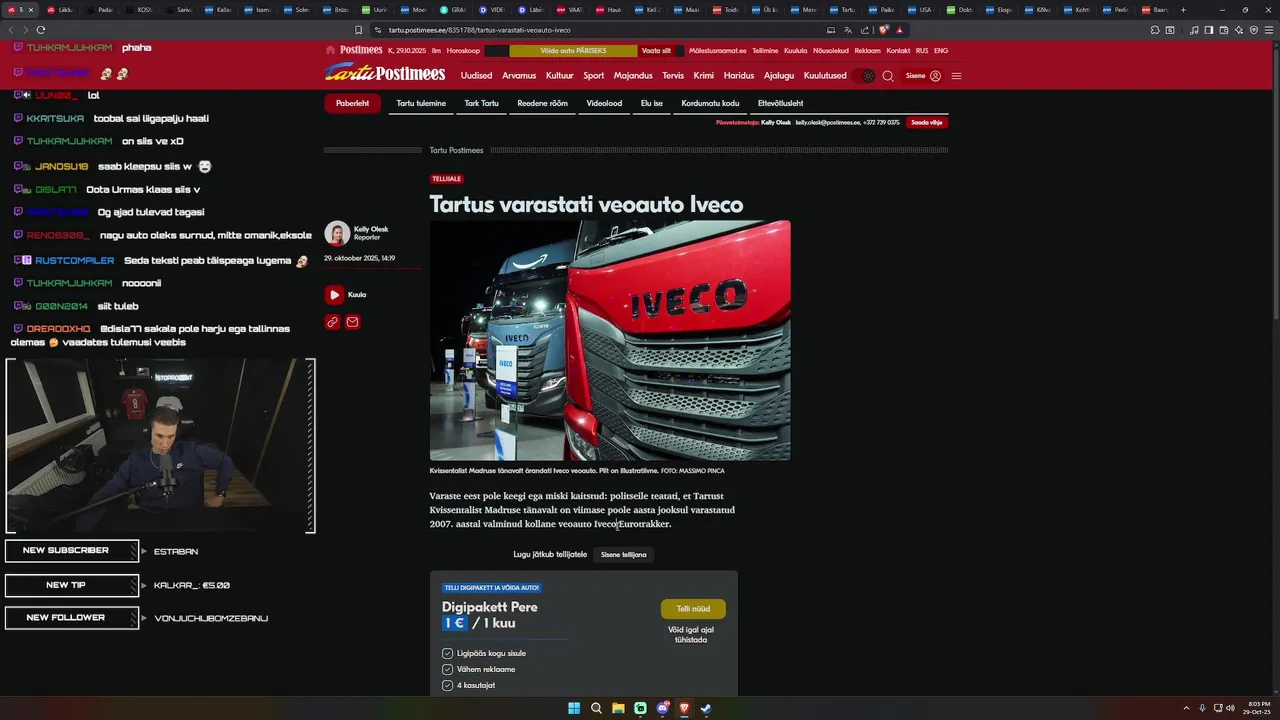Viewport: 1280px width, 720px height.
Task: Select the Ettevõtlusleht tab
Action: pyautogui.click(x=780, y=103)
